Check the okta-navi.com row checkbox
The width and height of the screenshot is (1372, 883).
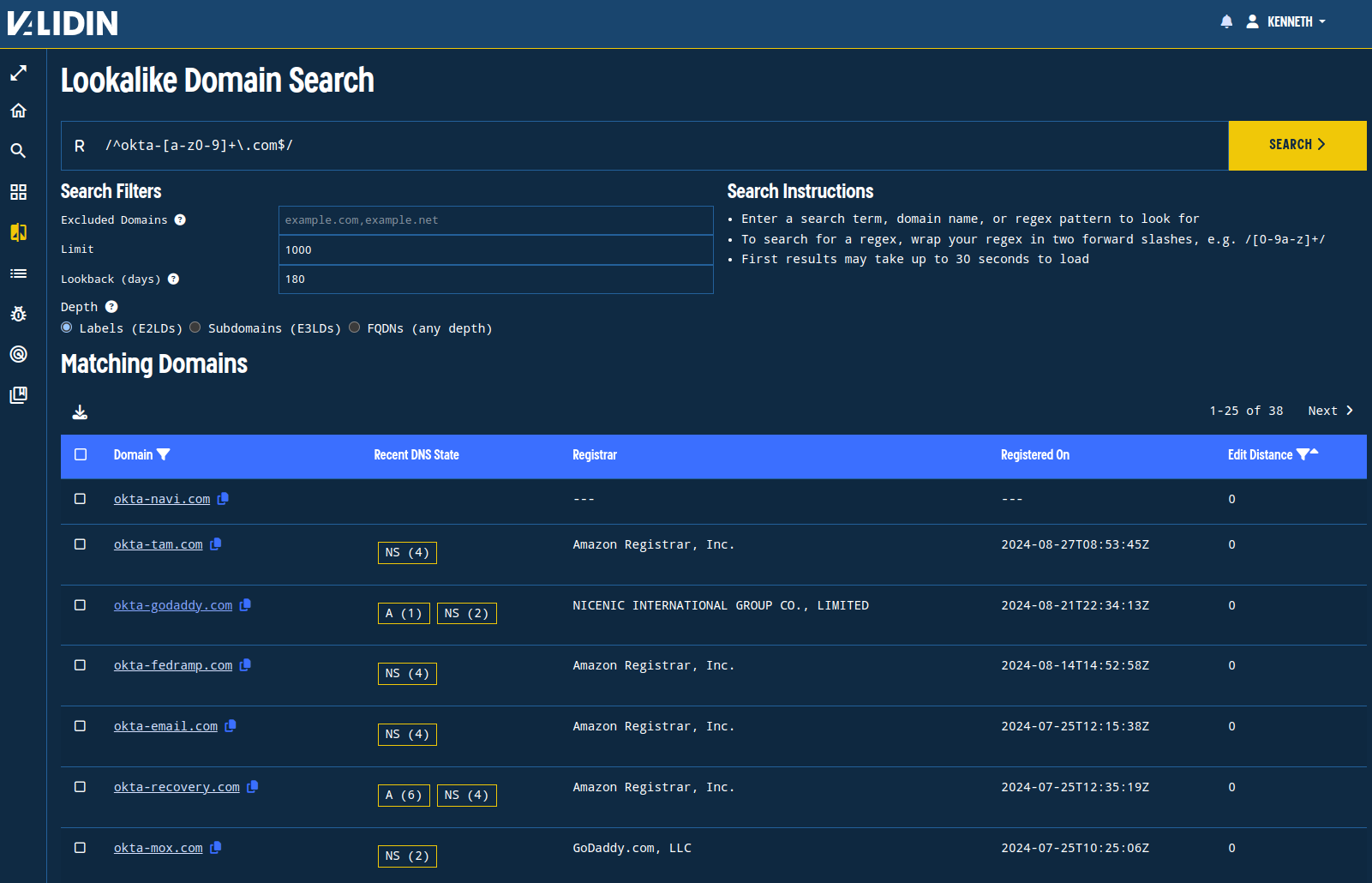tap(80, 499)
